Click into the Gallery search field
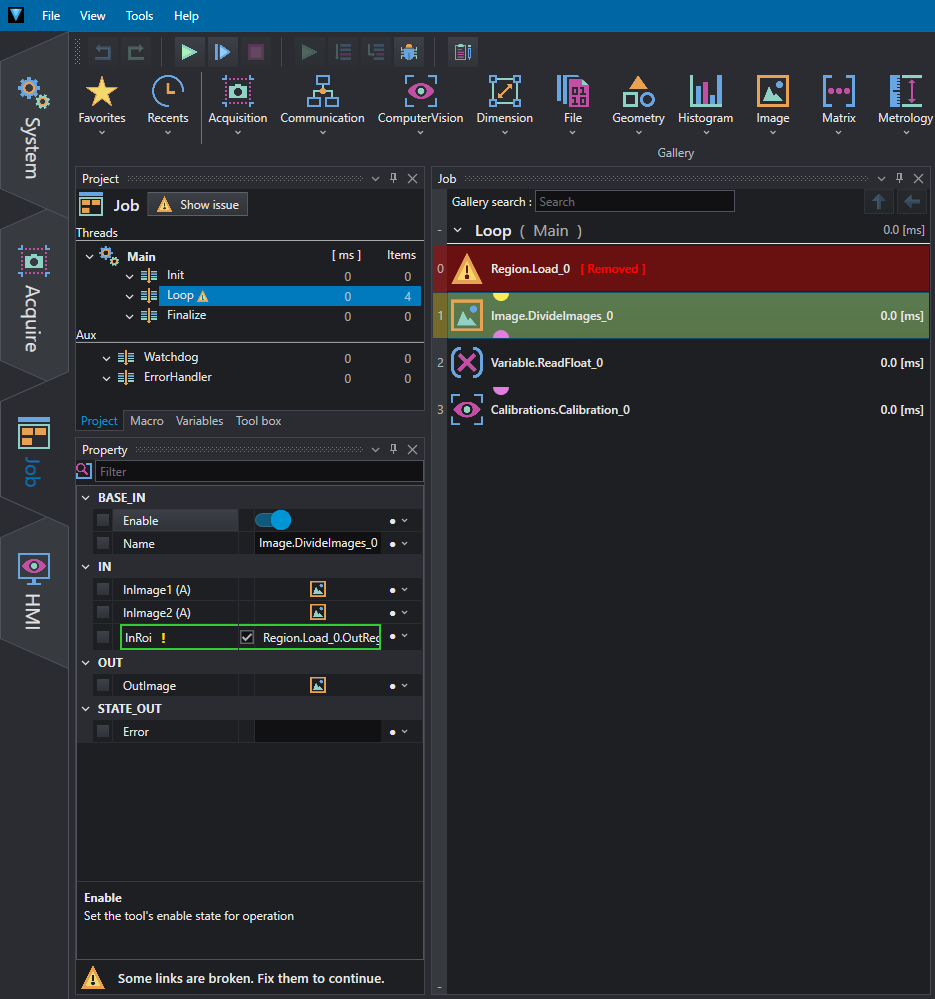This screenshot has width=935, height=999. click(x=634, y=202)
